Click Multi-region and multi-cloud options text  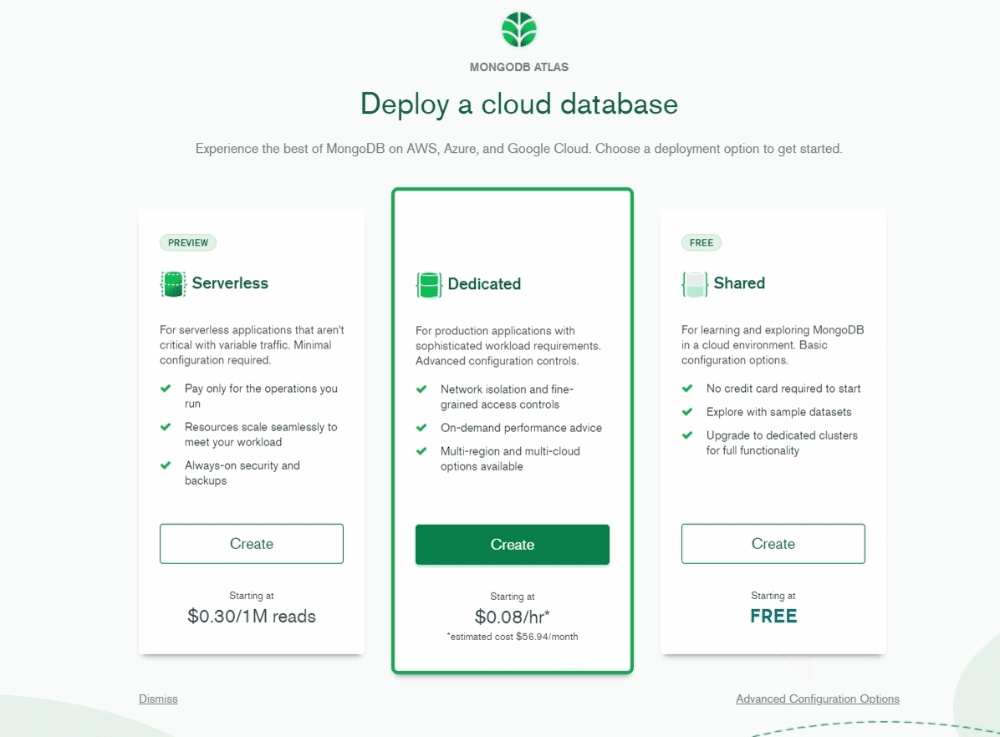tap(510, 458)
